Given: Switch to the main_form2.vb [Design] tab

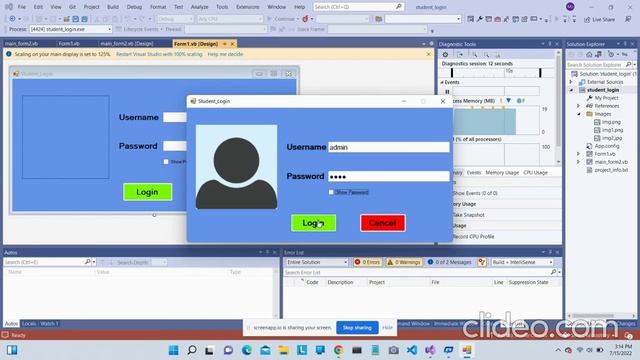Looking at the screenshot, I should 127,44.
